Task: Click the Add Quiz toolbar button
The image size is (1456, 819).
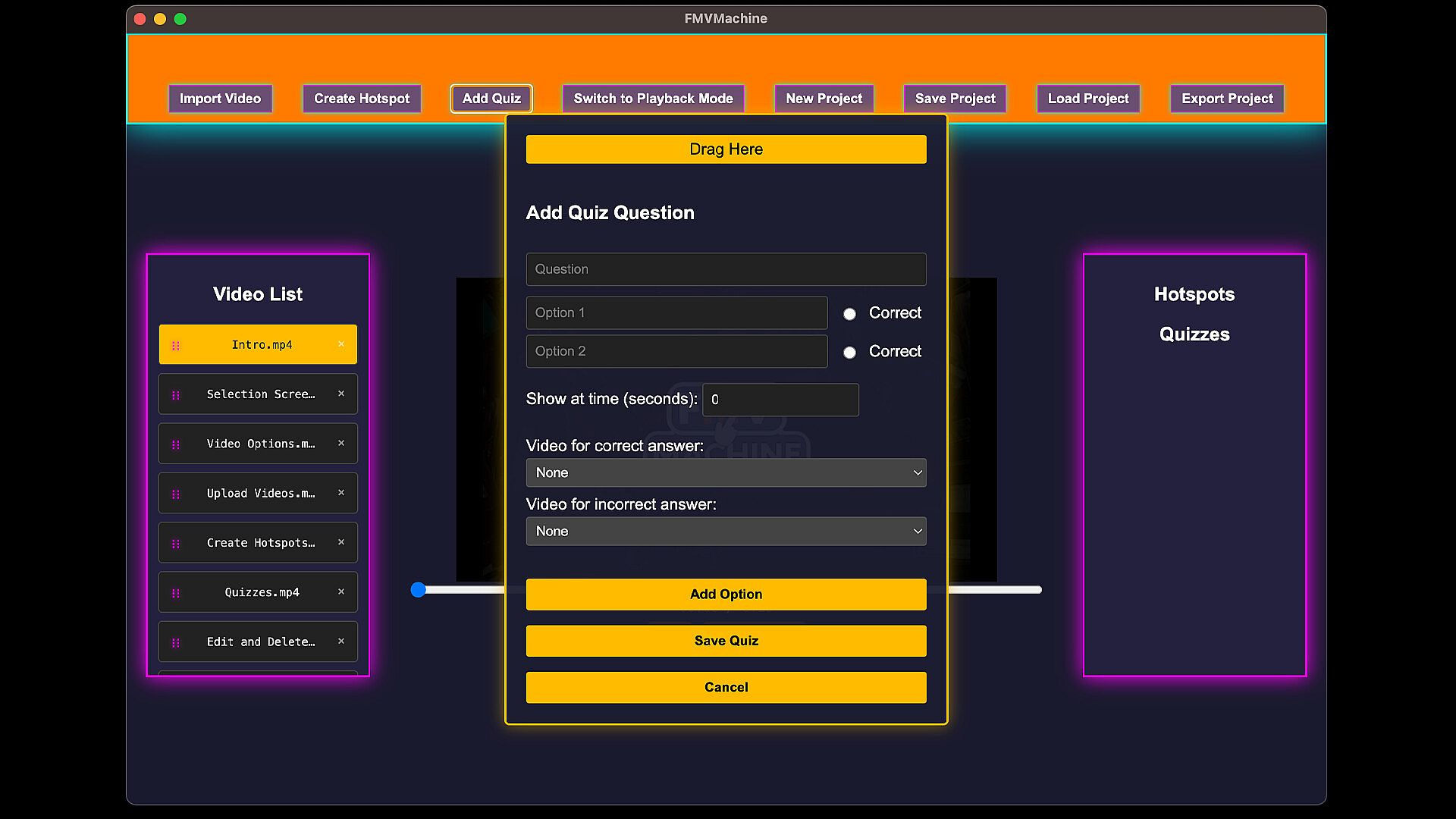Action: (491, 99)
